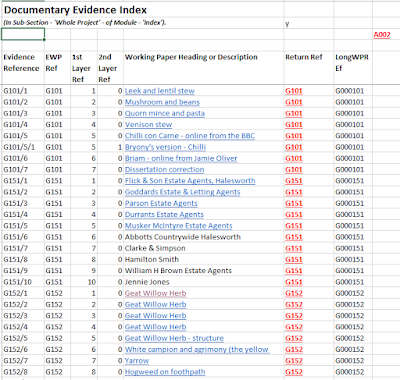Follow the G152 return ref in row G152/8

(294, 372)
